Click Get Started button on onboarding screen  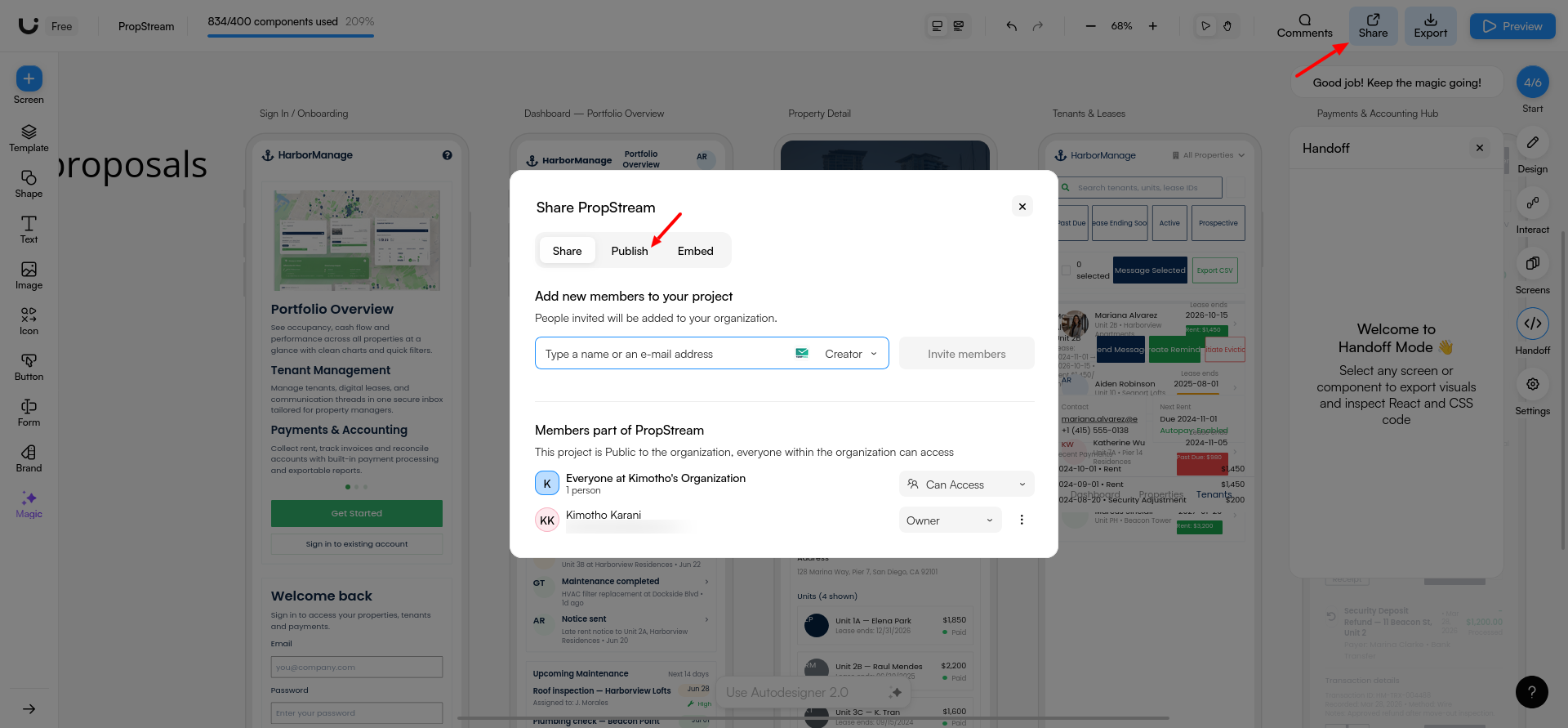tap(357, 513)
